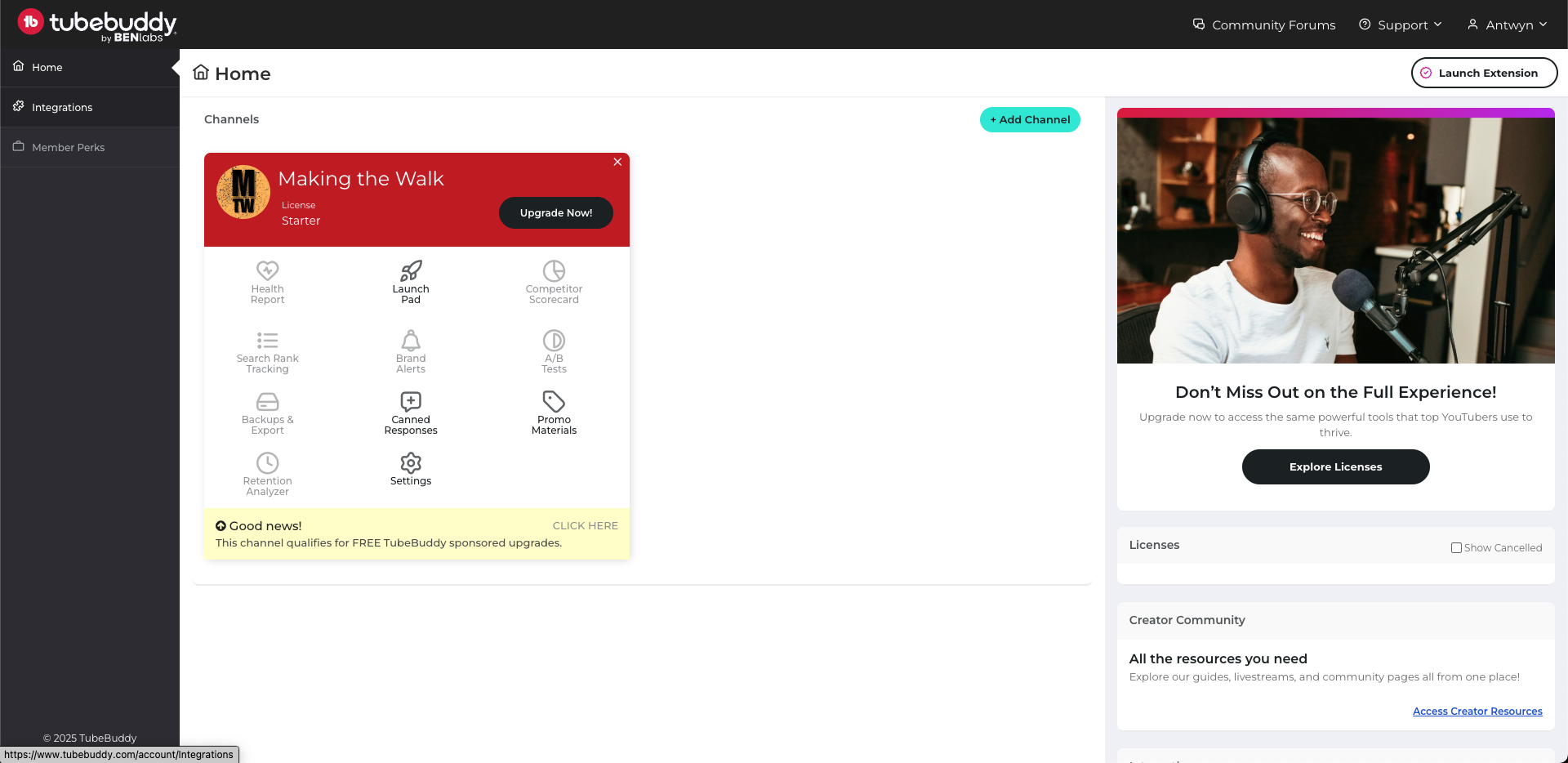Open Canned Responses chat icon

point(411,402)
